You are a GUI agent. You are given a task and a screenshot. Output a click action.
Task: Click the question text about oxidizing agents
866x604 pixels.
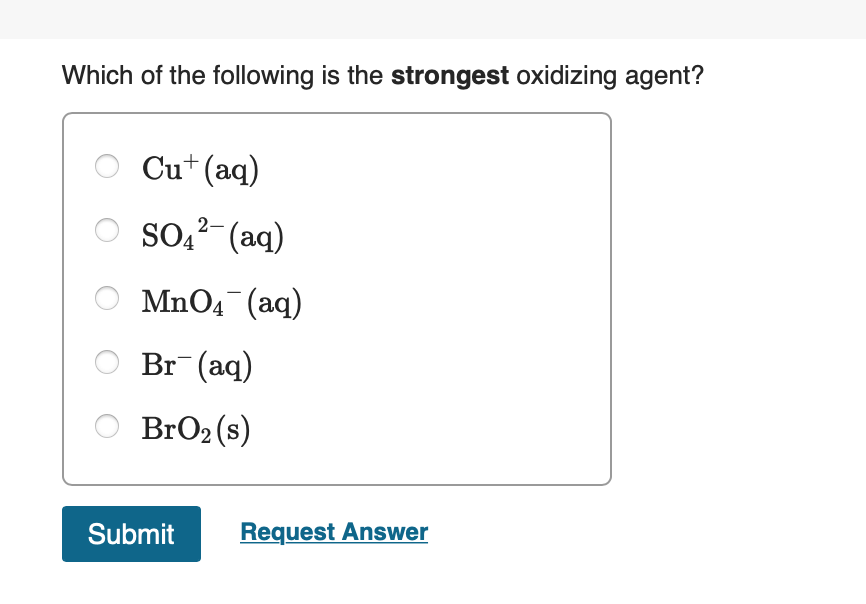pos(383,75)
